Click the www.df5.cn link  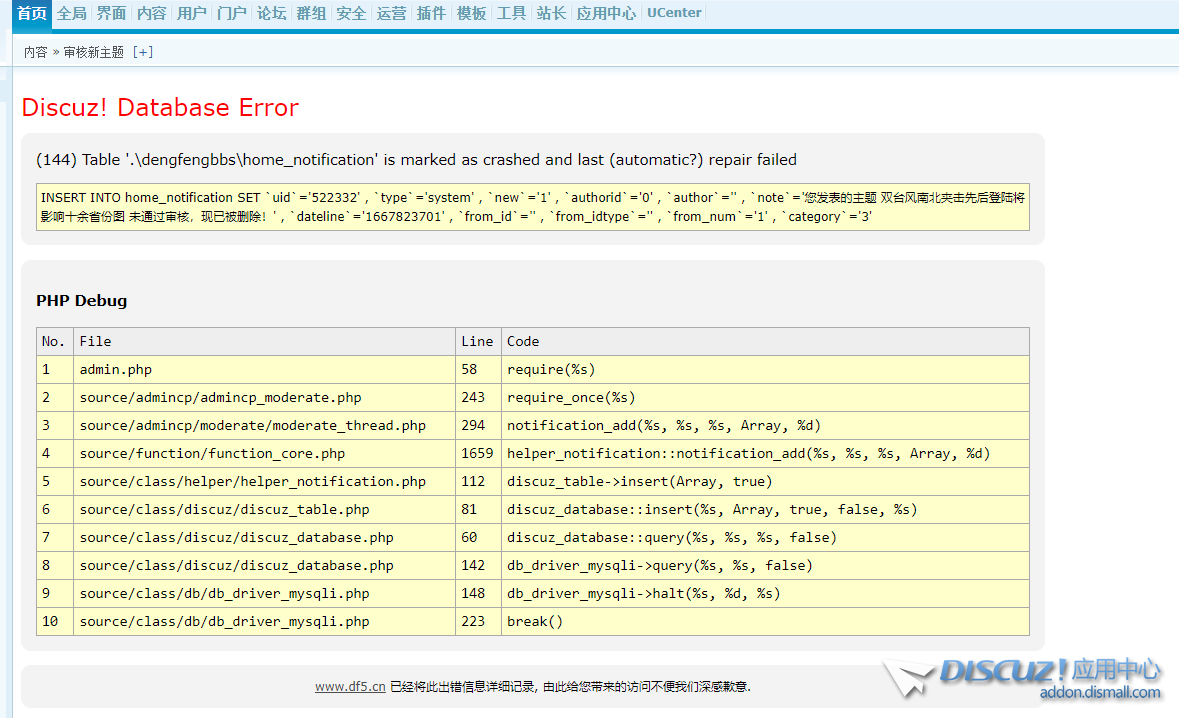[x=350, y=686]
